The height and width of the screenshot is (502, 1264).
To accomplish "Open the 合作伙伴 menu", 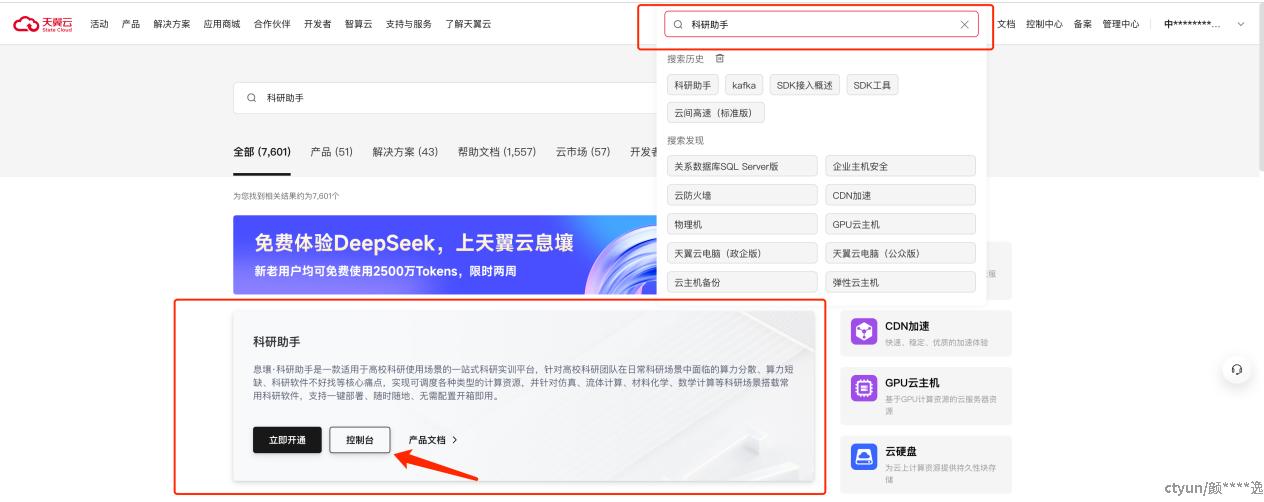I will click(x=272, y=24).
